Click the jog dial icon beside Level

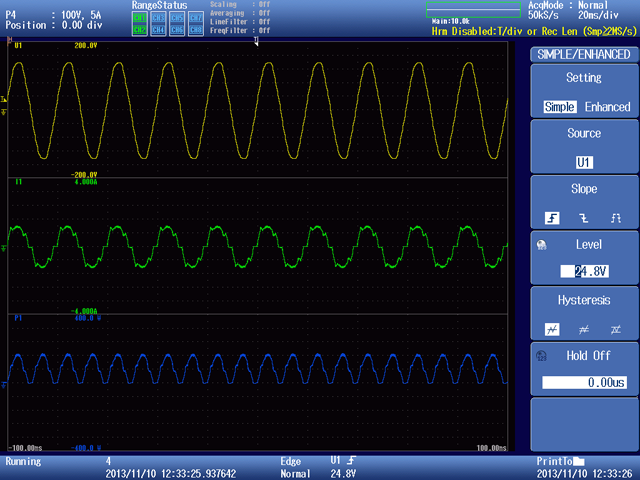click(542, 245)
